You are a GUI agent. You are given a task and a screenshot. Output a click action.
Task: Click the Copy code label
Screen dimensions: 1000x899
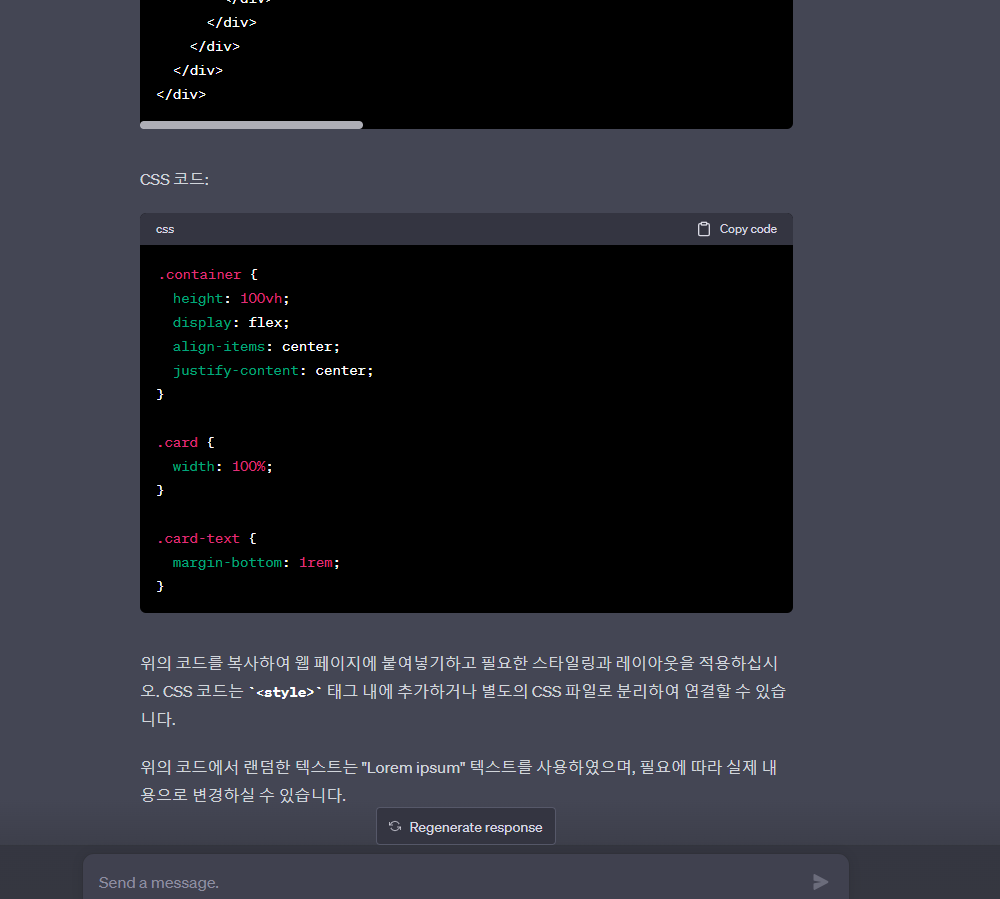(748, 229)
